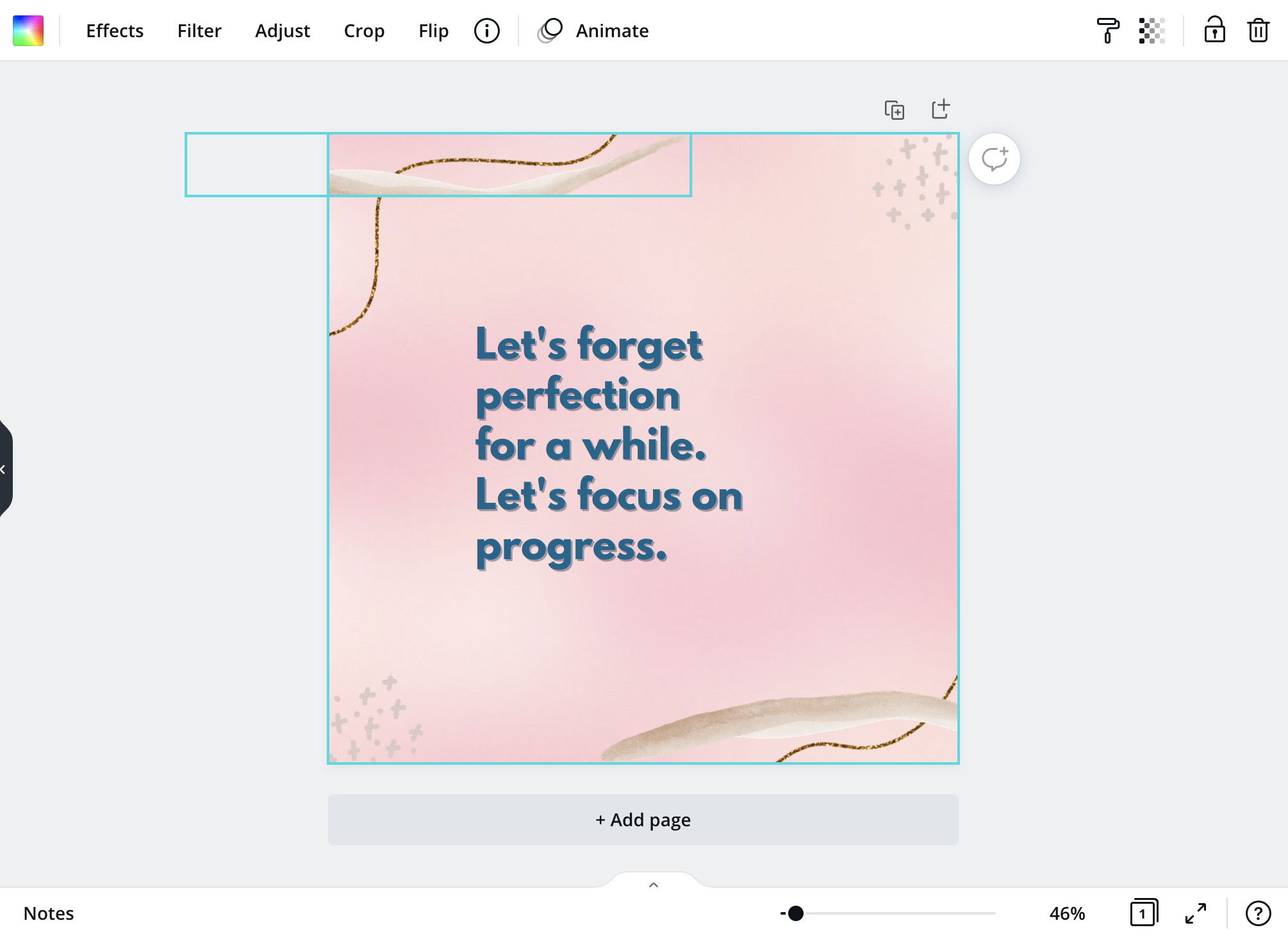Open the Effects menu
The width and height of the screenshot is (1288, 939).
115,31
